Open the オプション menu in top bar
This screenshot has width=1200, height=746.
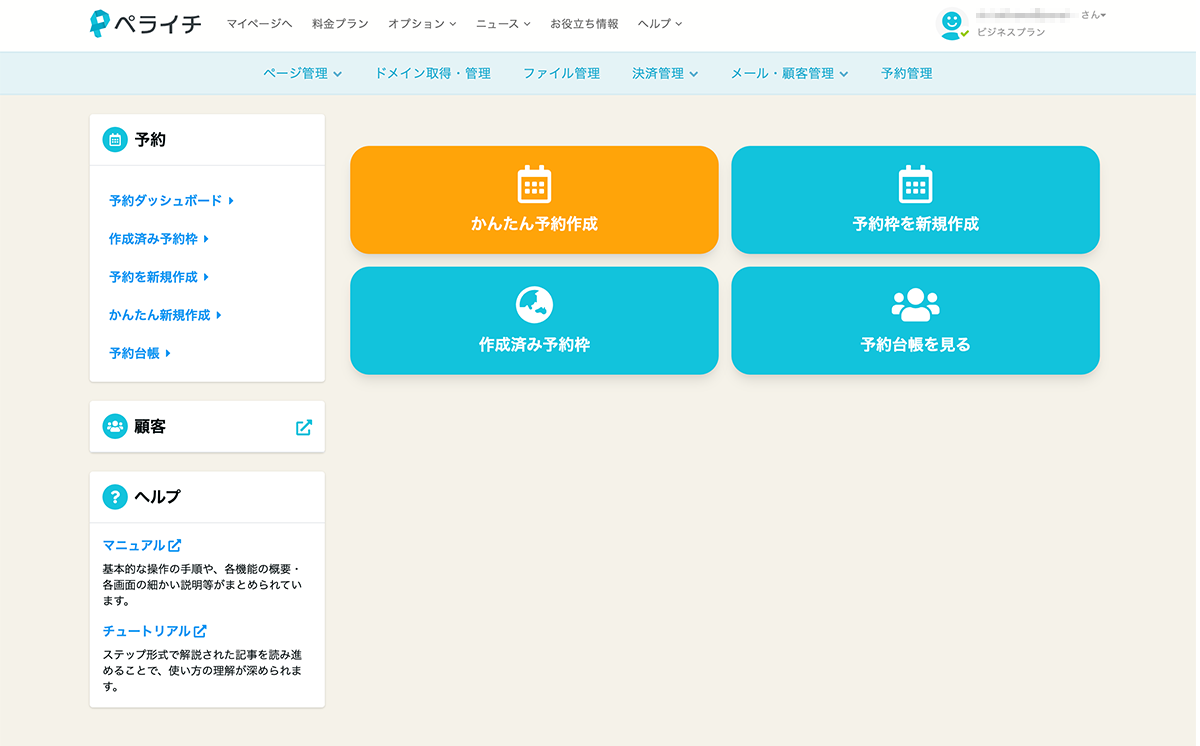(421, 24)
